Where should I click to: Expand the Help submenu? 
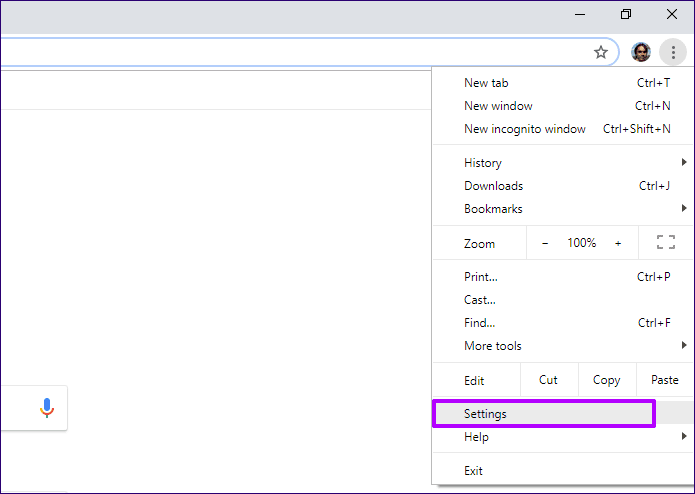(562, 437)
